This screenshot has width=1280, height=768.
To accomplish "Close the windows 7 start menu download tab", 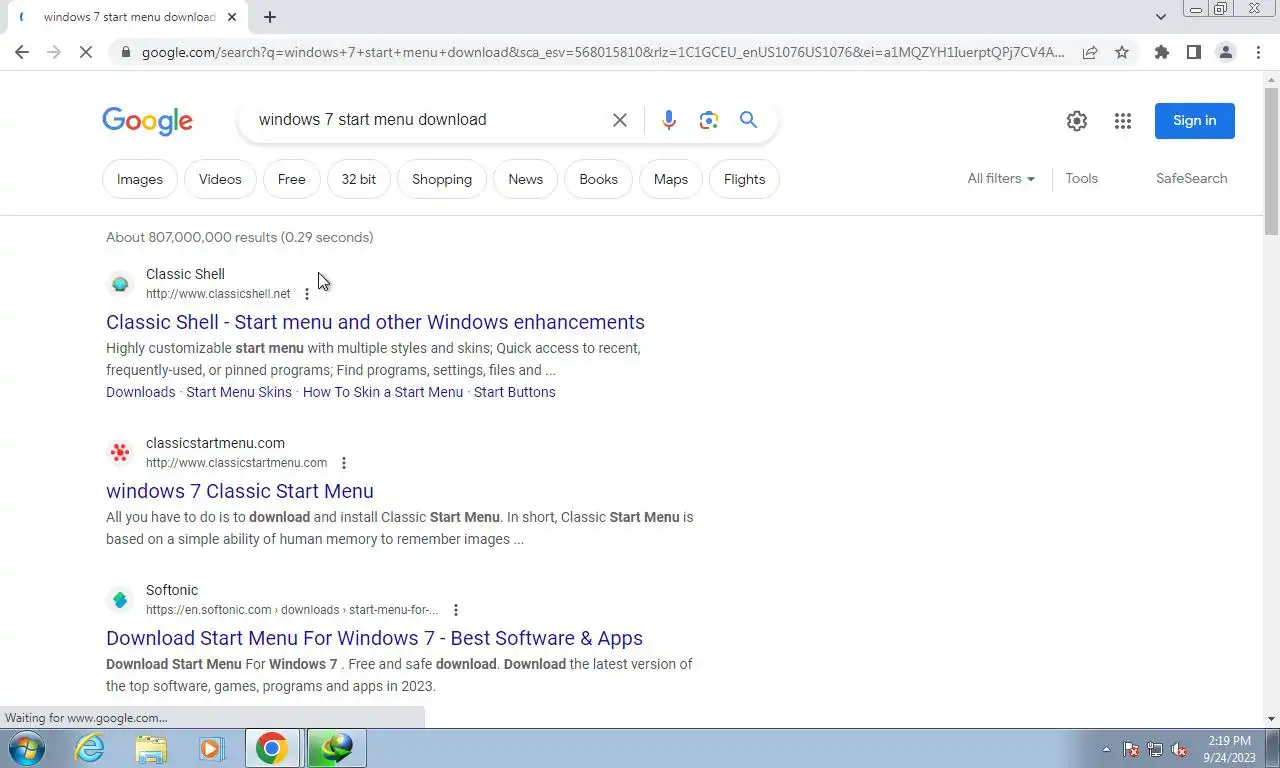I will tap(232, 17).
